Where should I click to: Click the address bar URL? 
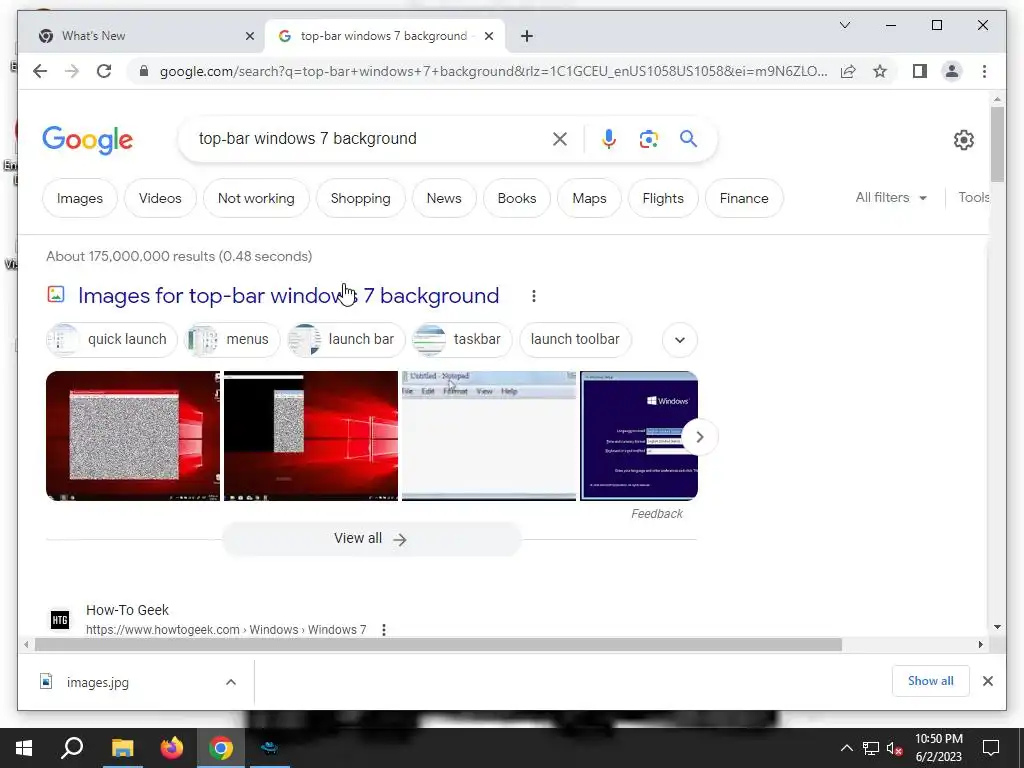493,71
